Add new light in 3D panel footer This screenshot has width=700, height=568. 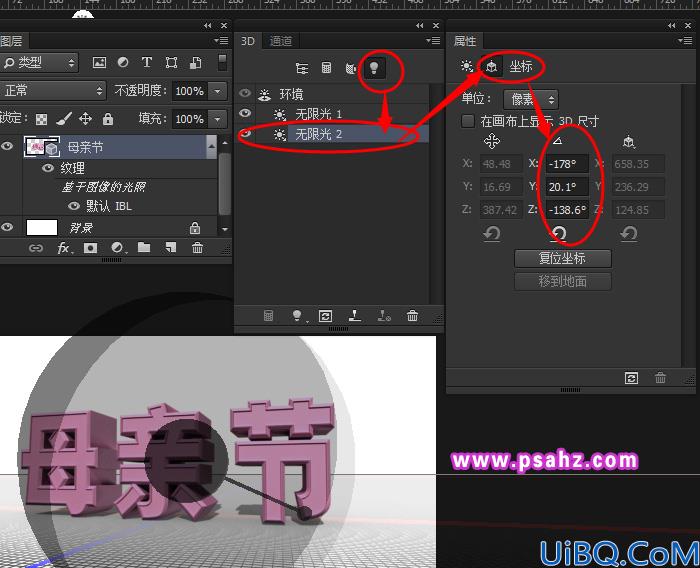pyautogui.click(x=297, y=316)
